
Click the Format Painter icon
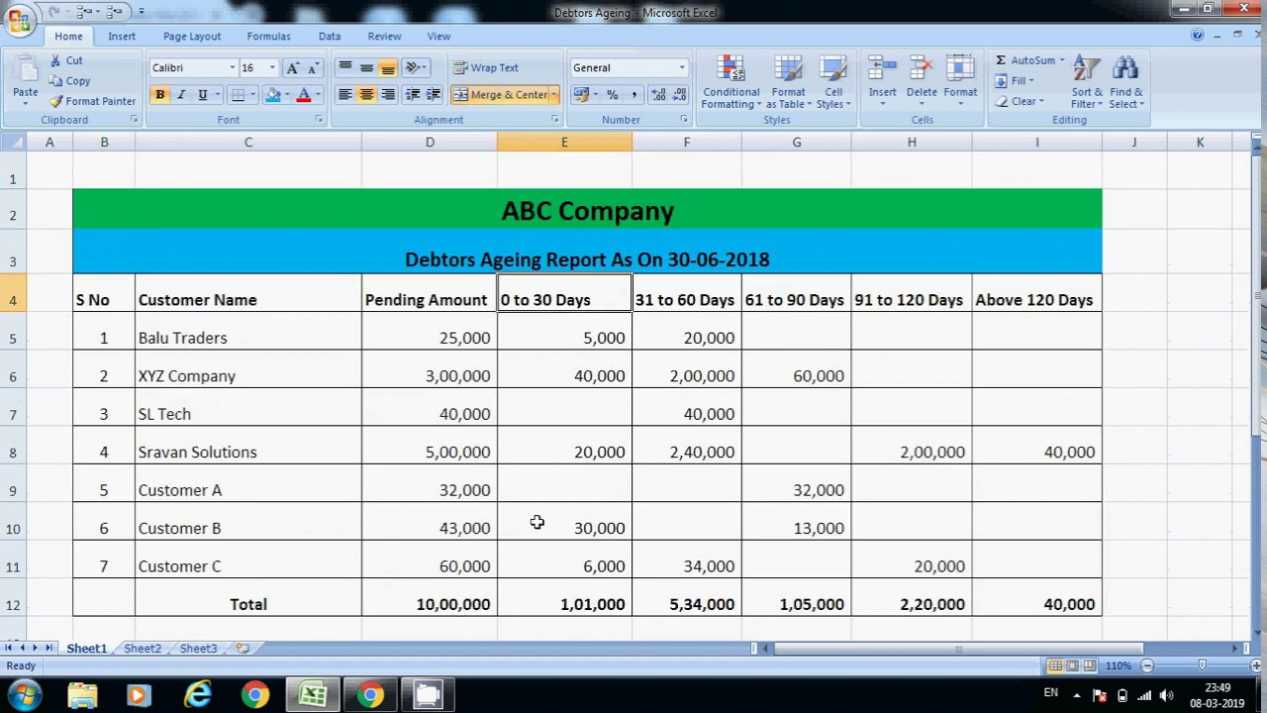pos(57,101)
